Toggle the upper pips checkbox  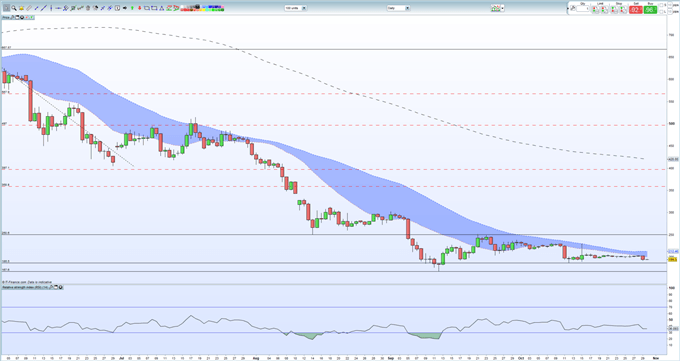[x=670, y=5]
